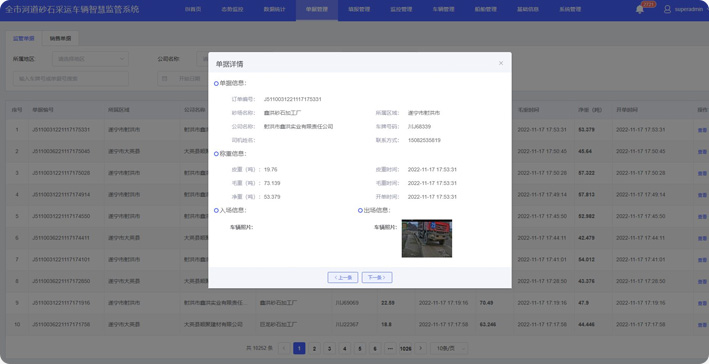Go to page 2 in pagination

pyautogui.click(x=314, y=348)
